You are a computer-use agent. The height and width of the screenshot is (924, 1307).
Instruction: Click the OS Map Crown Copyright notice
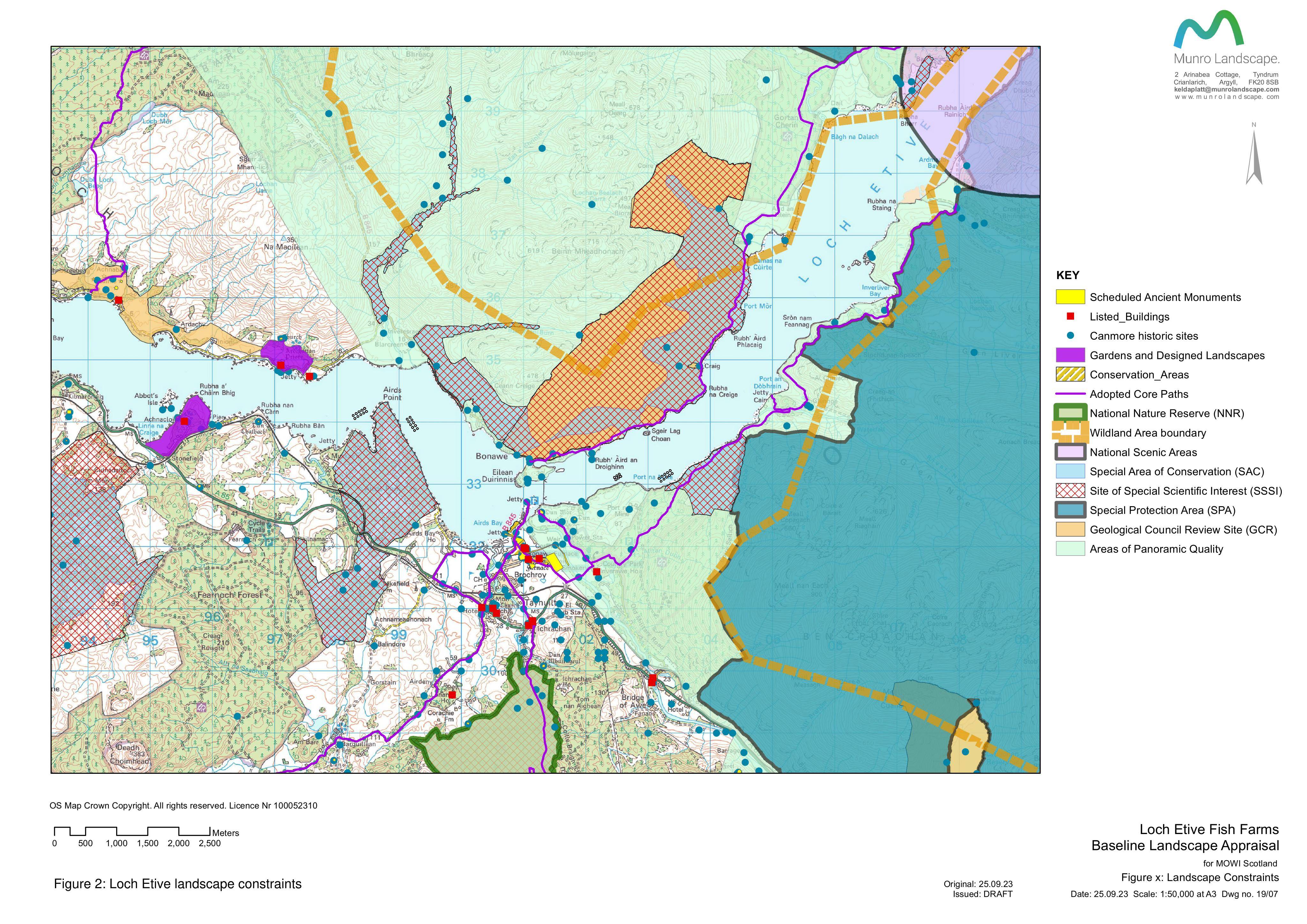coord(183,806)
